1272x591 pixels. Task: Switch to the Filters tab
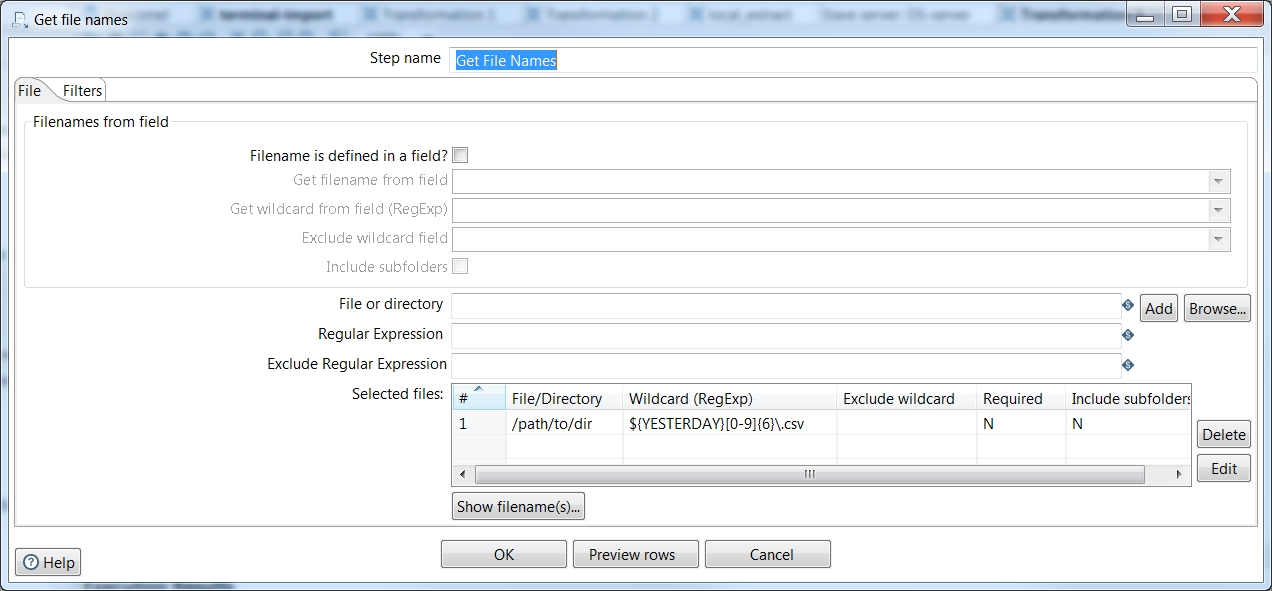(82, 90)
